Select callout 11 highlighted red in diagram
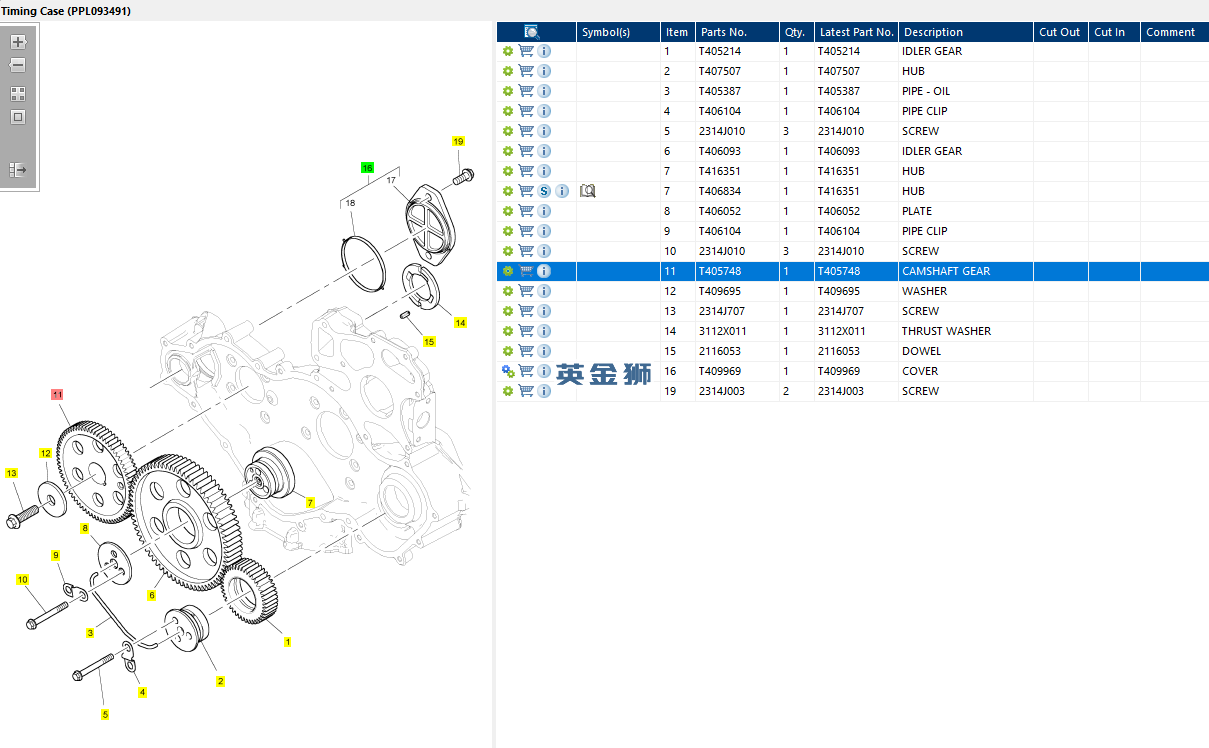This screenshot has height=748, width=1209. pos(57,395)
